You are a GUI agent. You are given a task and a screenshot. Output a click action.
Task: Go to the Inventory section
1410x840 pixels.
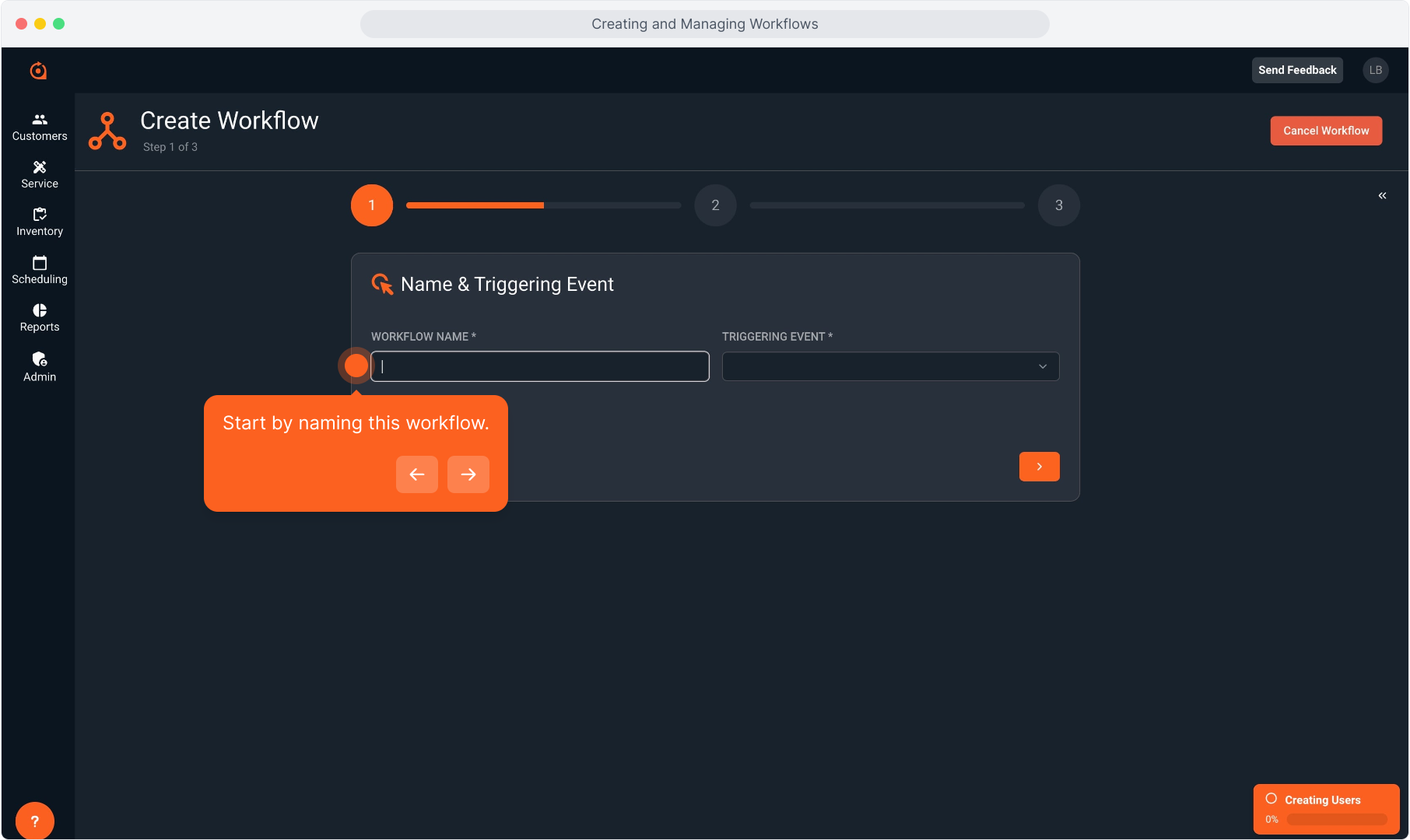[x=40, y=222]
